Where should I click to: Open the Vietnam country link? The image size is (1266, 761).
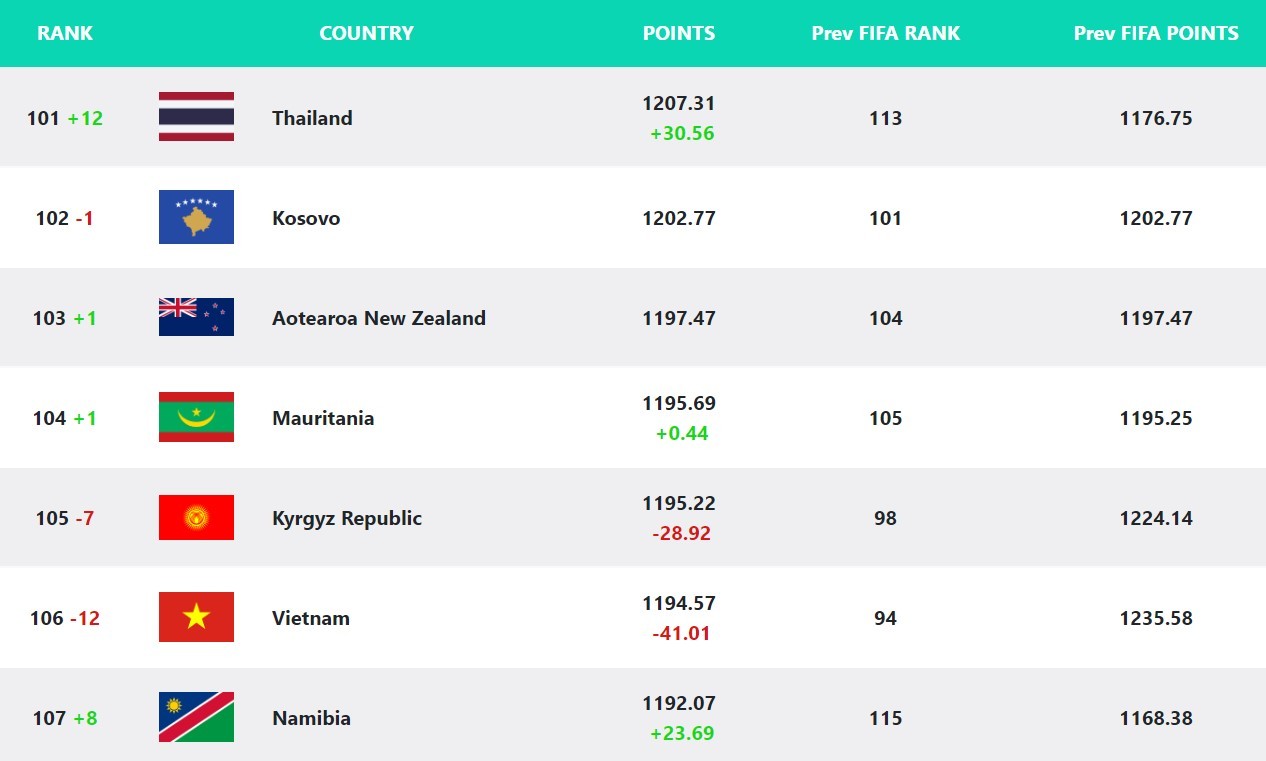tap(311, 618)
